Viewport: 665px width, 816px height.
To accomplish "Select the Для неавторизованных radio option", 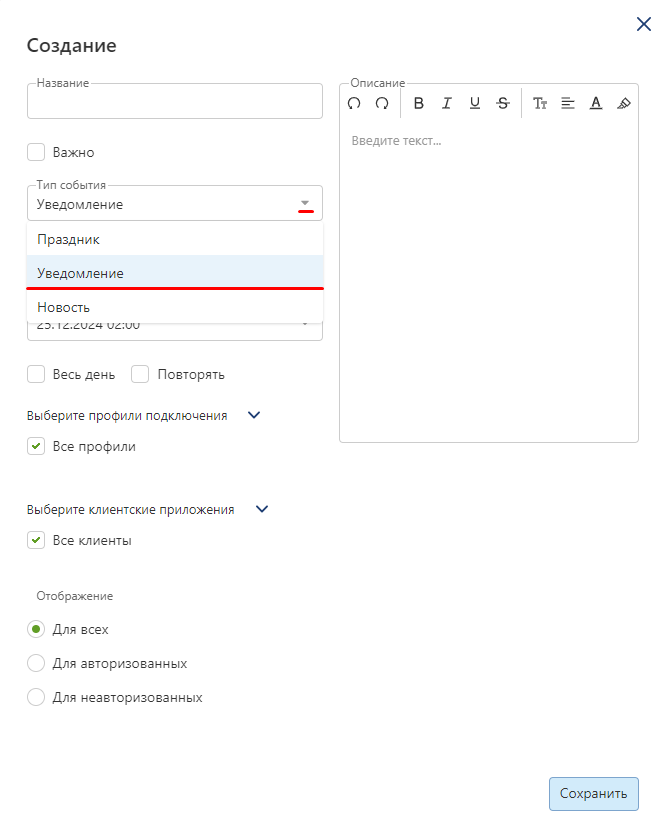I will point(36,697).
